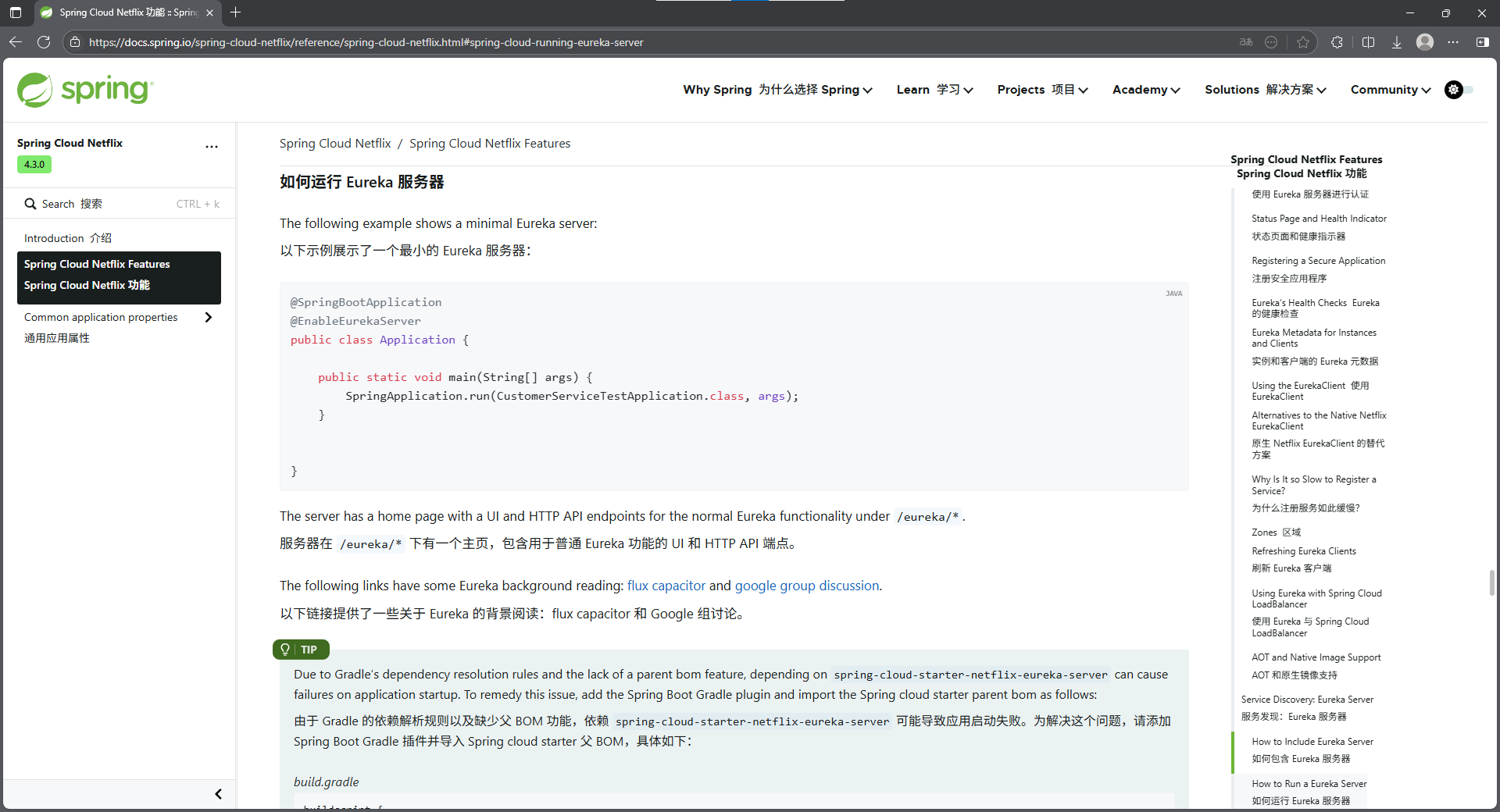This screenshot has height=812, width=1500.
Task: Select Spring Cloud Netflix Features sidebar item
Action: [119, 277]
